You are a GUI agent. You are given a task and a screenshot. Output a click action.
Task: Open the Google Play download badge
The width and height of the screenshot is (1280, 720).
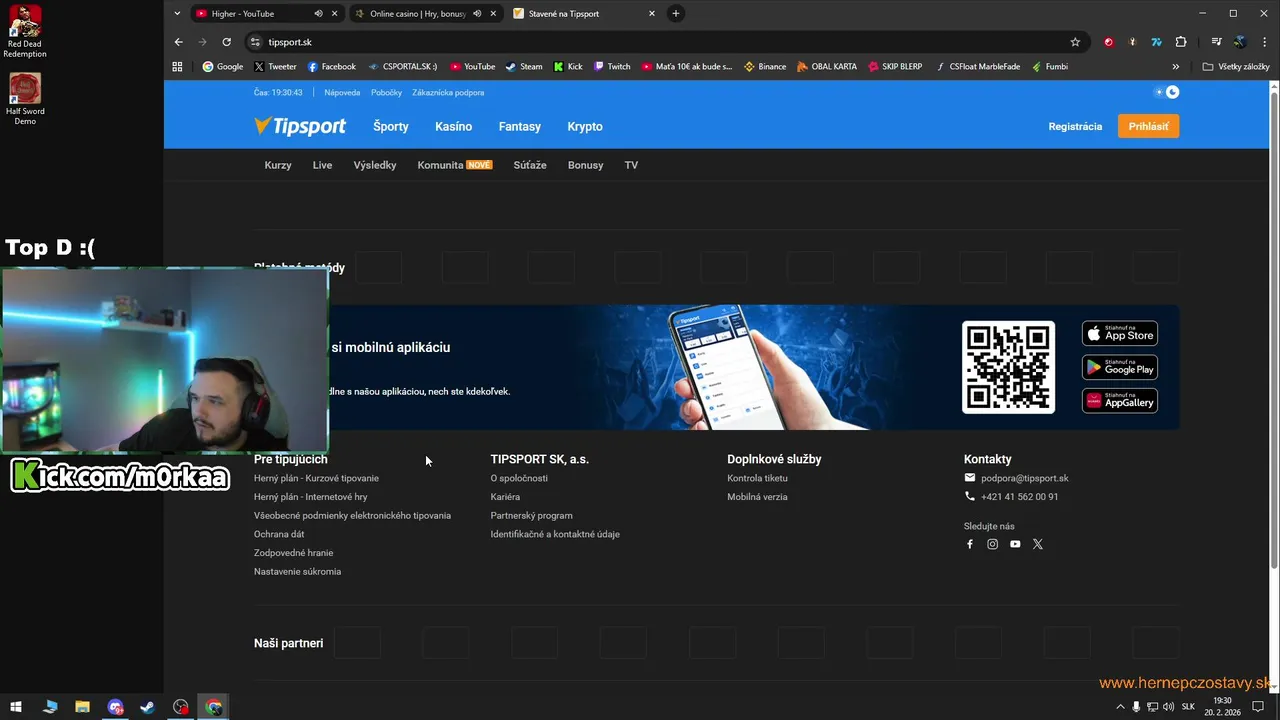coord(1120,367)
